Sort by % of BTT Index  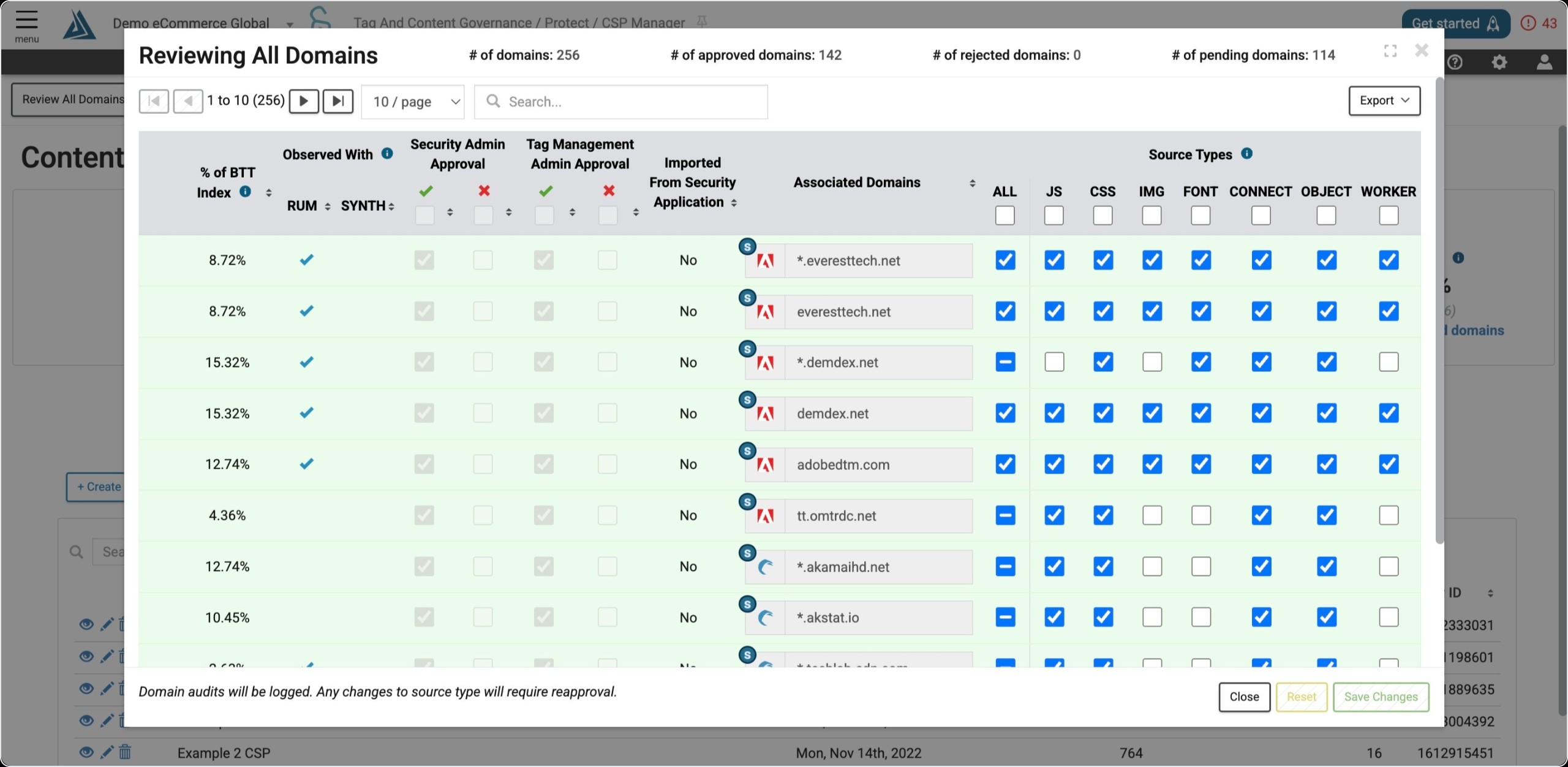[x=268, y=192]
